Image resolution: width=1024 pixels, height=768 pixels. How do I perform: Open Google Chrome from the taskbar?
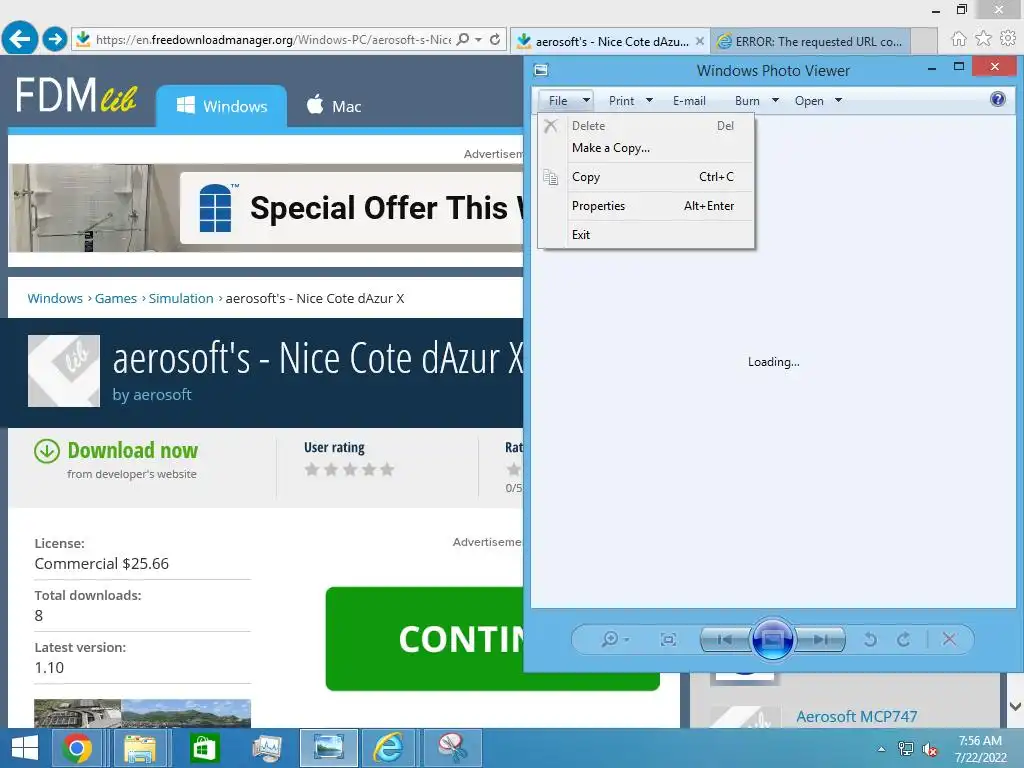coord(77,748)
